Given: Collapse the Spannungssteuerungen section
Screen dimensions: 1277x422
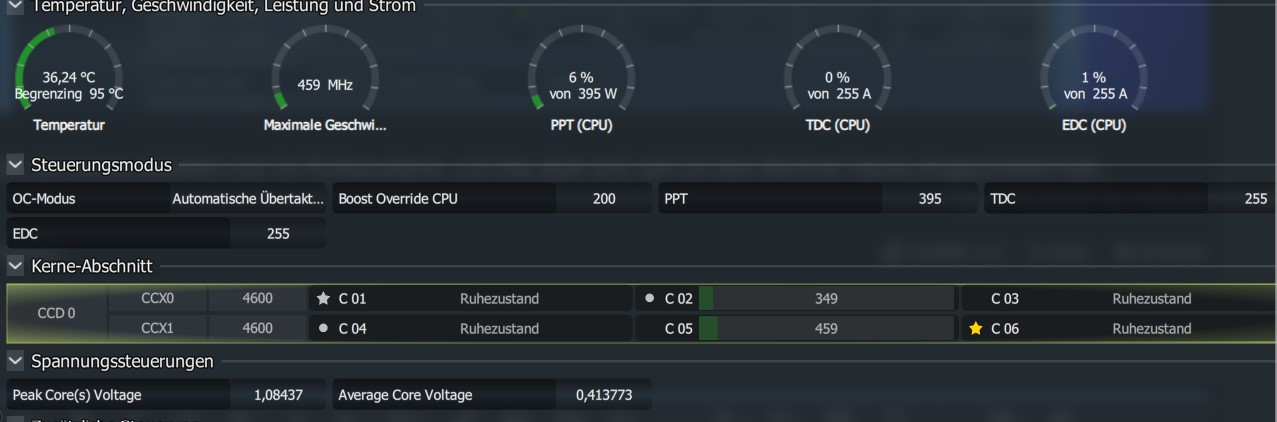Looking at the screenshot, I should [x=15, y=361].
